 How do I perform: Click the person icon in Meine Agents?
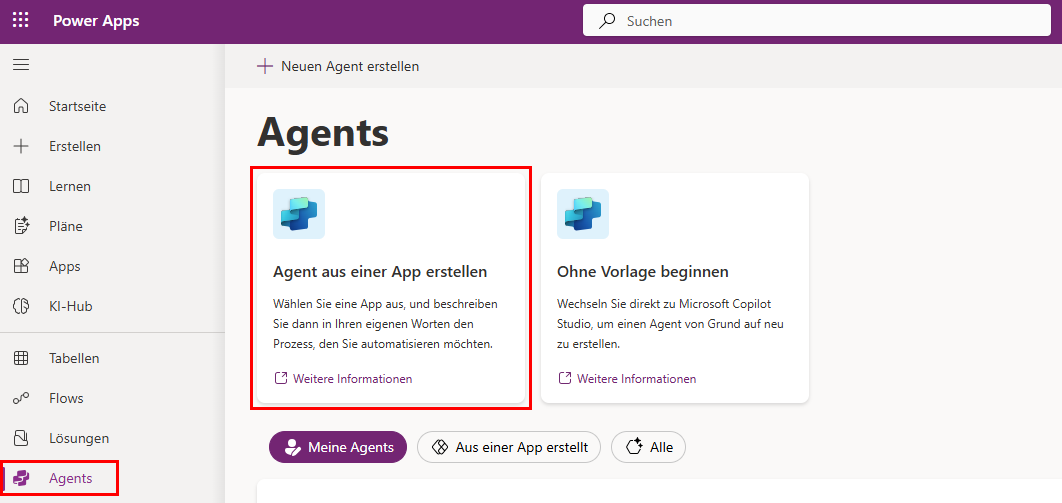pos(293,447)
